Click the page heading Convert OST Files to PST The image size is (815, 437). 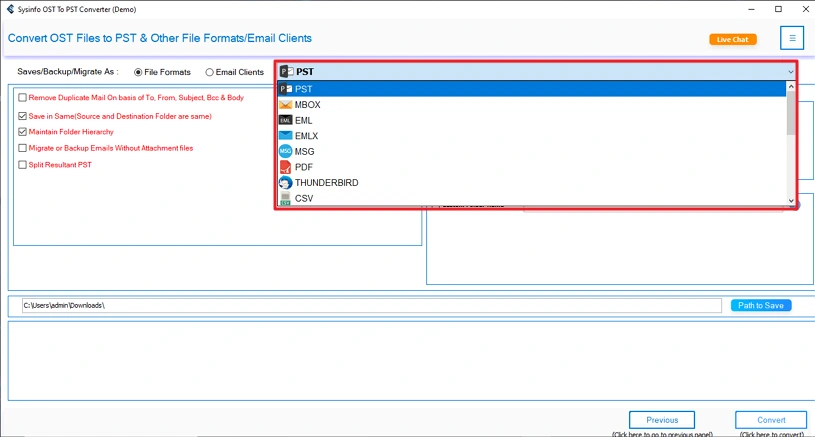tap(160, 38)
